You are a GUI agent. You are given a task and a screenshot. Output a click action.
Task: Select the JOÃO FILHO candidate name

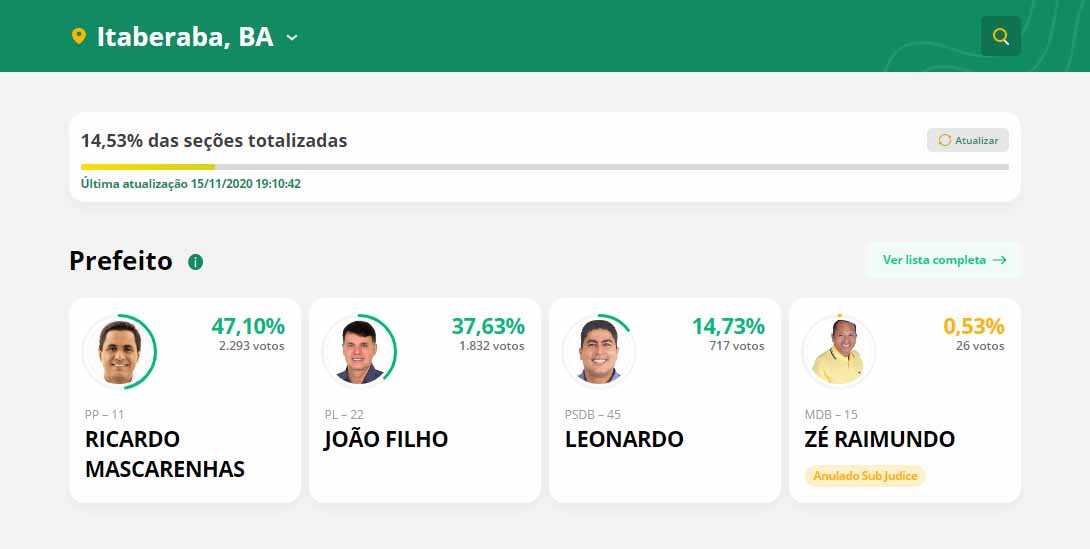pos(386,439)
